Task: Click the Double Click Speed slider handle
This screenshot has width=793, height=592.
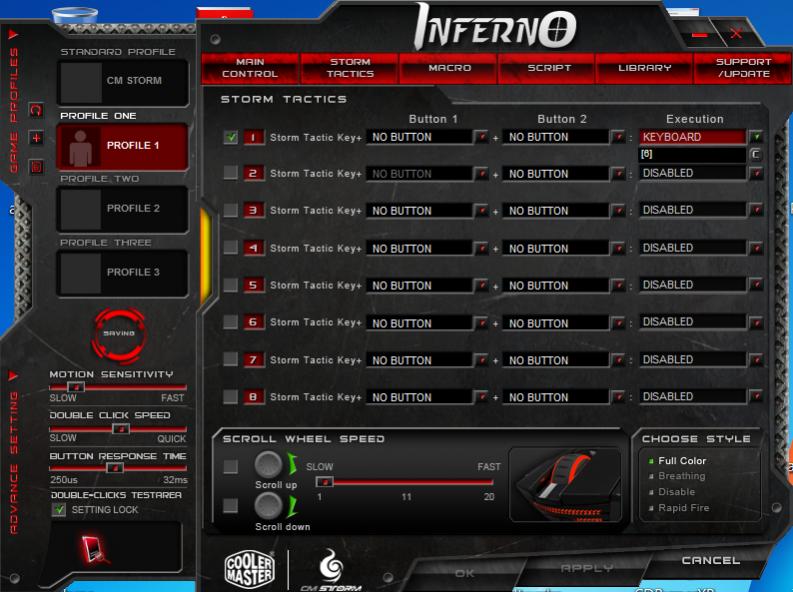Action: pos(120,429)
